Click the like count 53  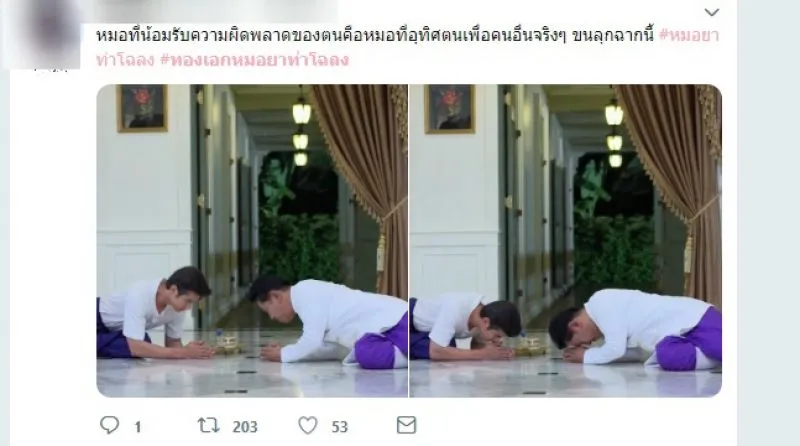tap(340, 427)
